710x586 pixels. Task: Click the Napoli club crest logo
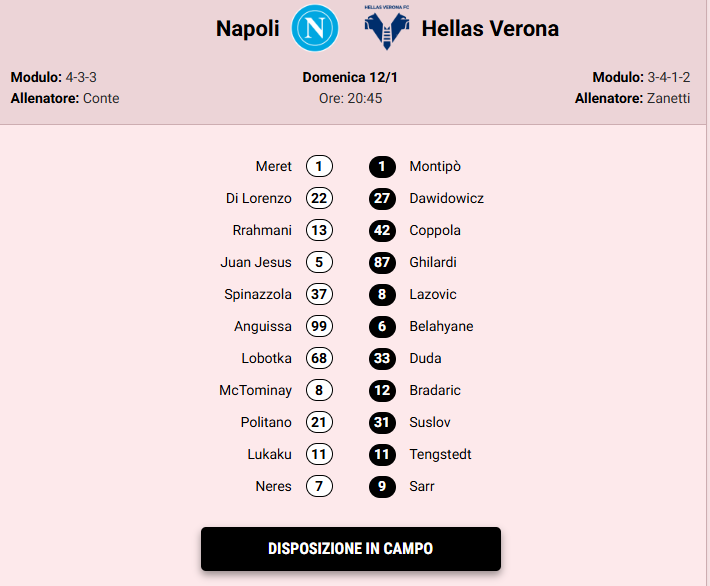coord(315,28)
